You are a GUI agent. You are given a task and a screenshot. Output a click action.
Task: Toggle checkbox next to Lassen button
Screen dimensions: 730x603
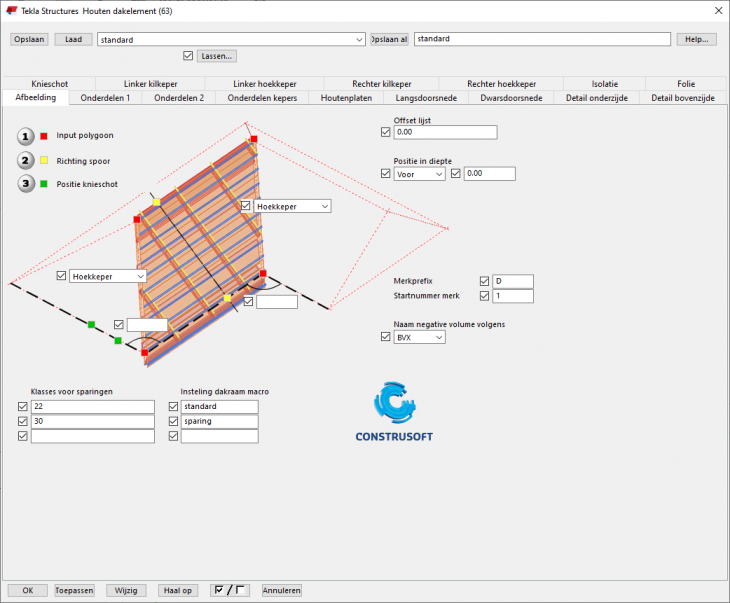(x=189, y=56)
